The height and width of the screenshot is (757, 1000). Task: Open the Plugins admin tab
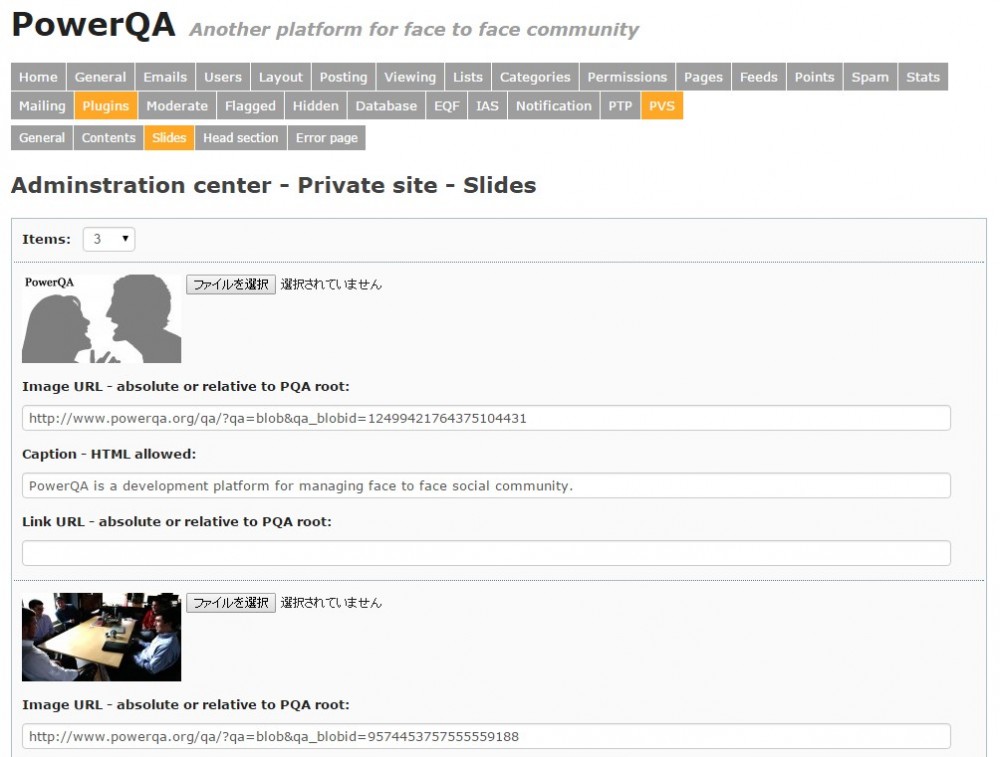click(105, 106)
